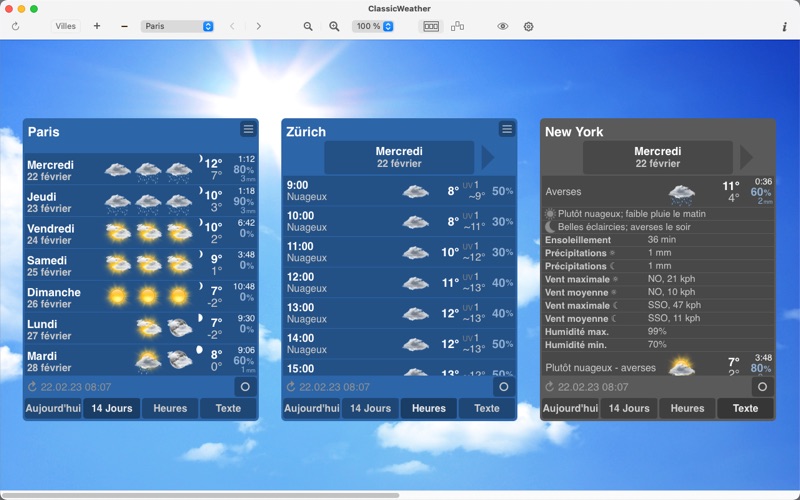The width and height of the screenshot is (800, 500).
Task: Click the refresh icon in the toolbar
Action: click(15, 26)
